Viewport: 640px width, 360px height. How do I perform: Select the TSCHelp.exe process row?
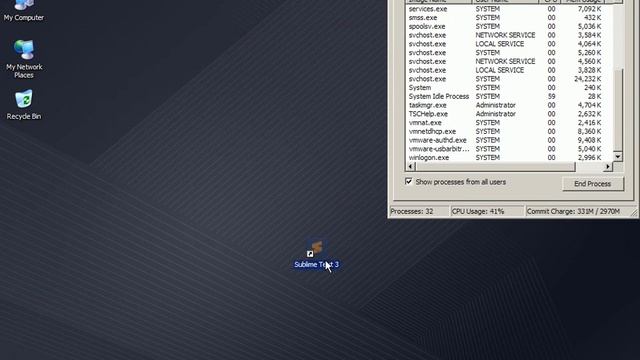tap(509, 114)
